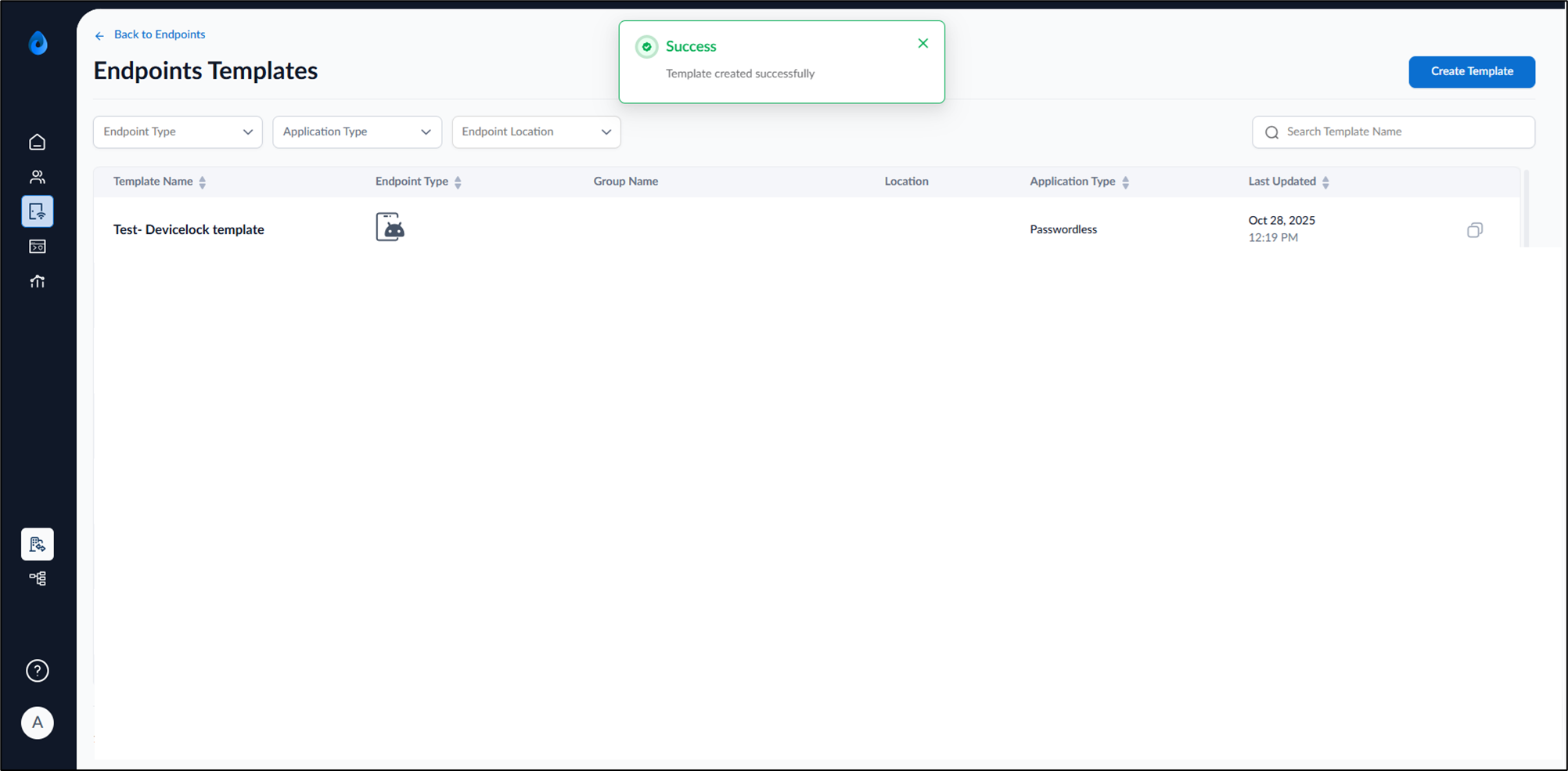
Task: Expand the Endpoint Type filter dropdown
Action: tap(178, 132)
